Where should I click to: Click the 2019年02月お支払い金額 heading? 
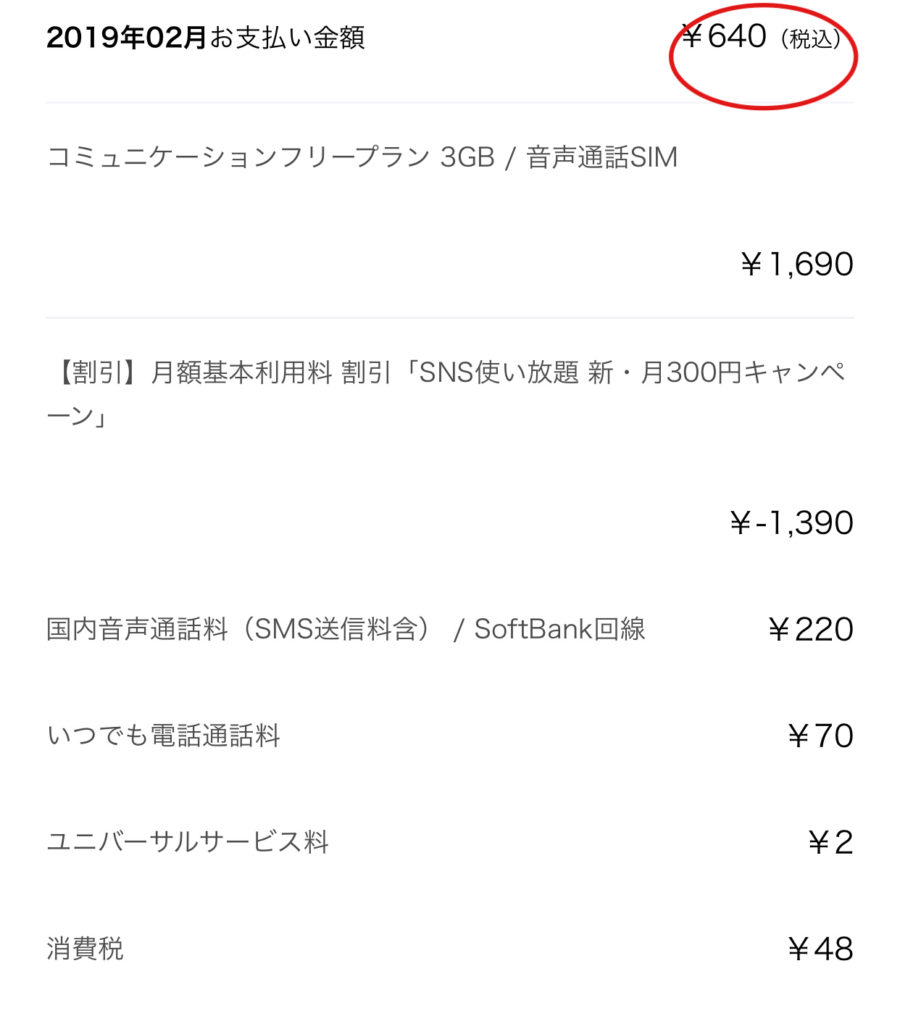(205, 37)
